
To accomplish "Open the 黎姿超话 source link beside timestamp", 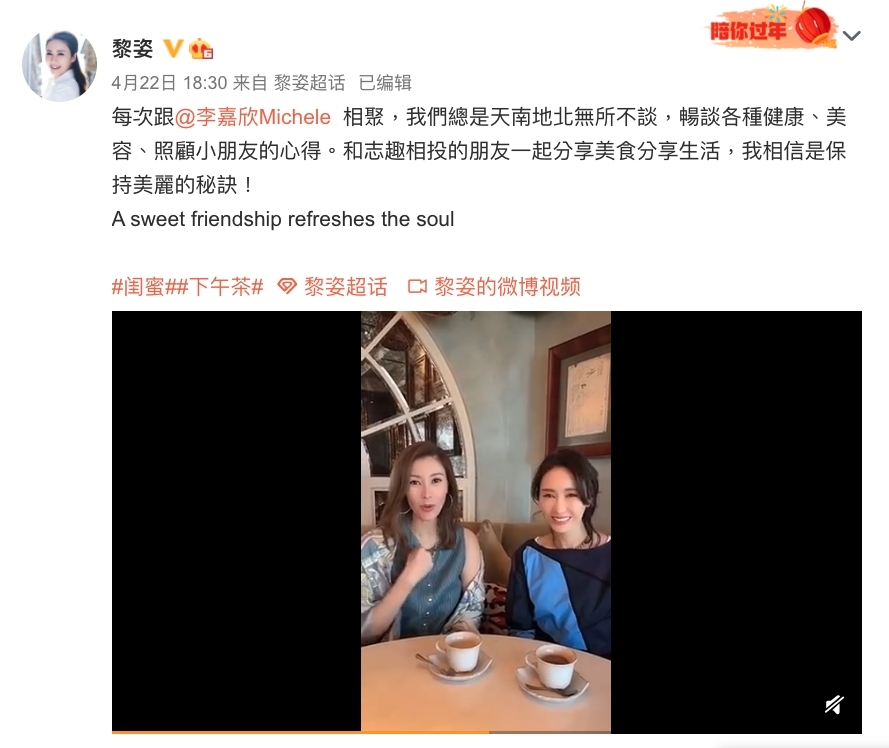I will tap(310, 83).
